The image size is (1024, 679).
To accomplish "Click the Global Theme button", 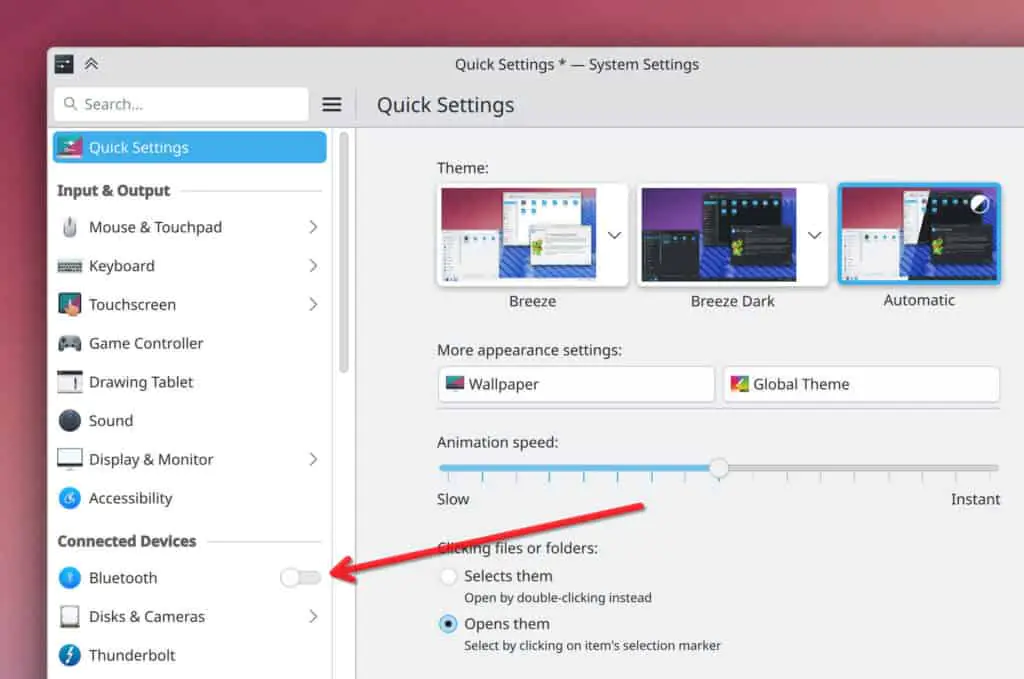I will (x=860, y=384).
